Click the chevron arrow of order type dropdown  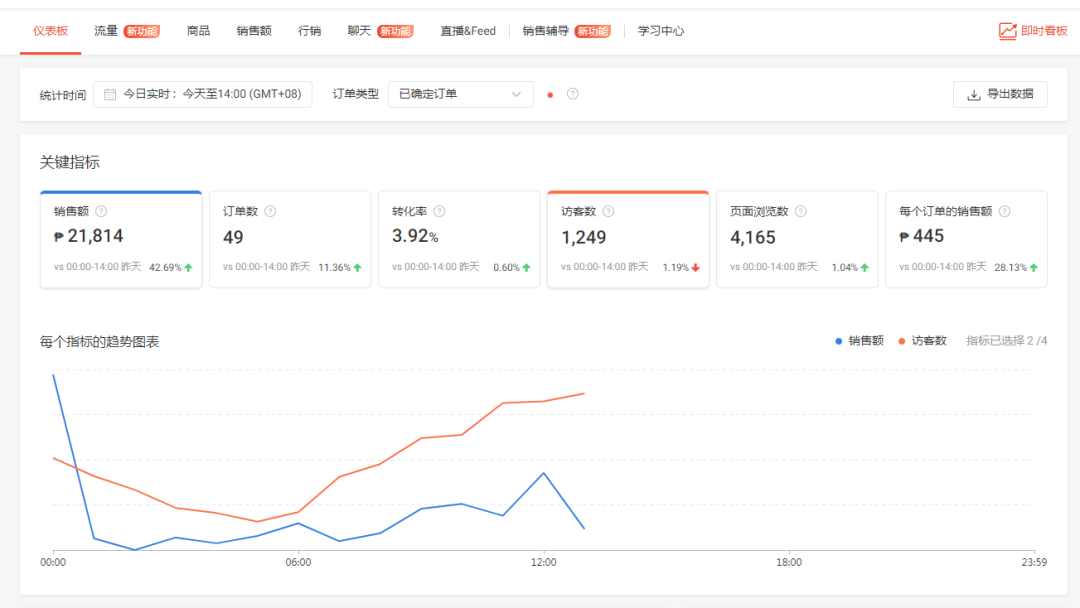tap(516, 94)
